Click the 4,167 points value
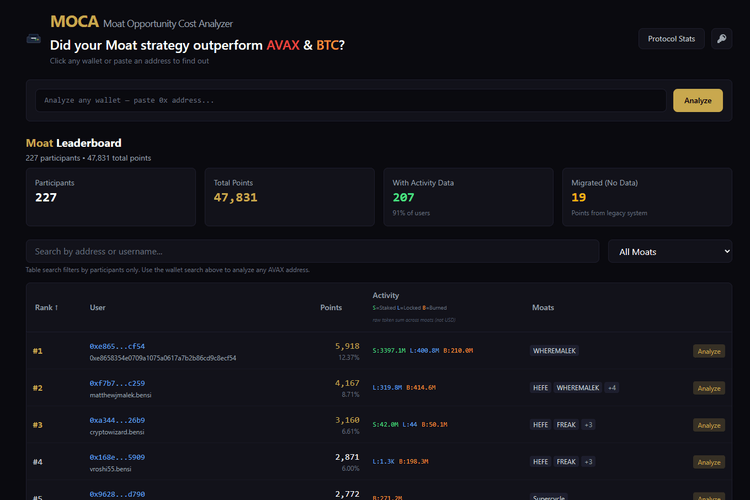 click(x=347, y=383)
